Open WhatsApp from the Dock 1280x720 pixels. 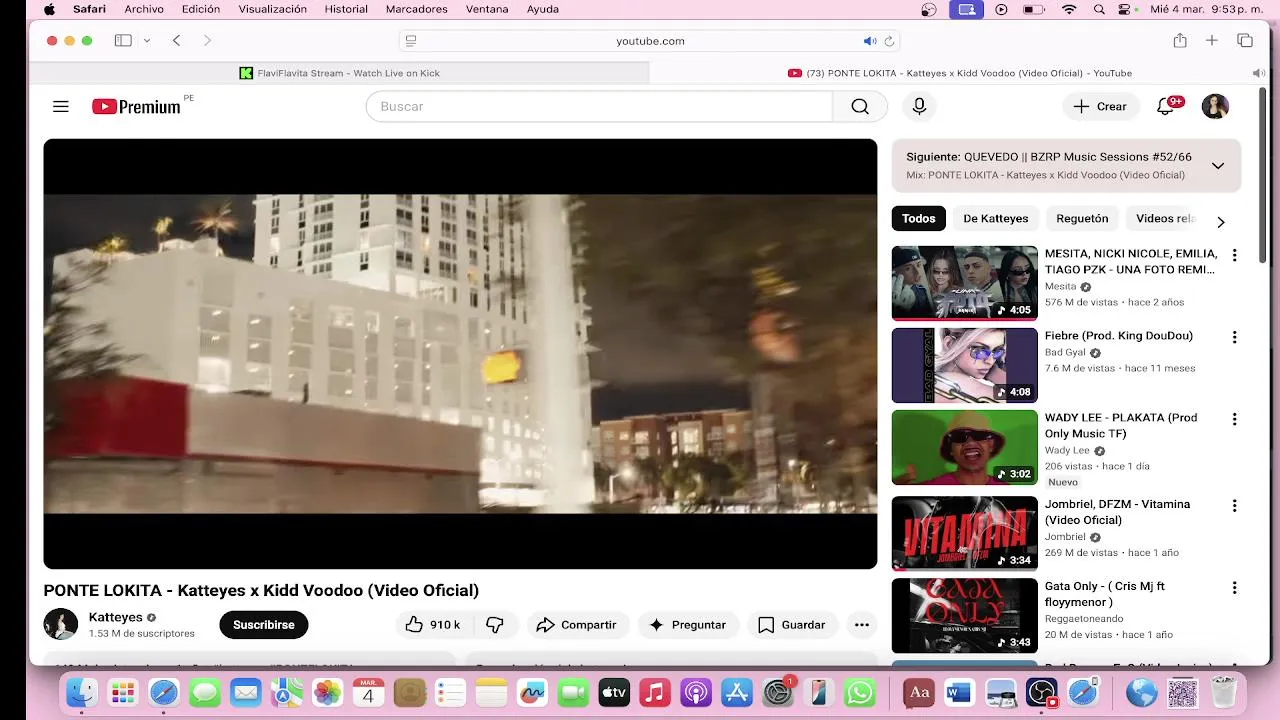point(860,692)
